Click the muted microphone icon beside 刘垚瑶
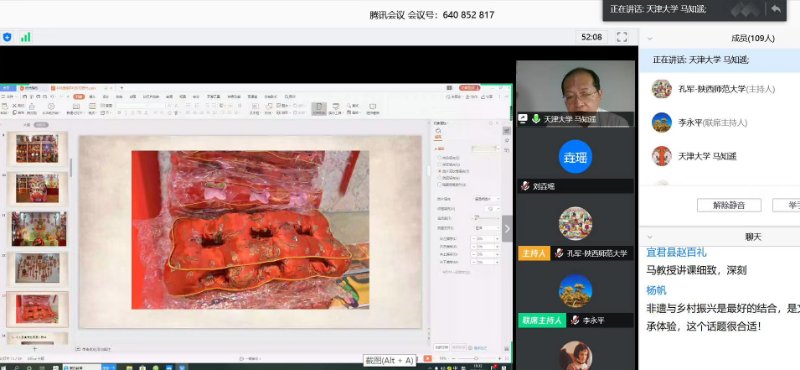The width and height of the screenshot is (800, 370). [x=525, y=186]
